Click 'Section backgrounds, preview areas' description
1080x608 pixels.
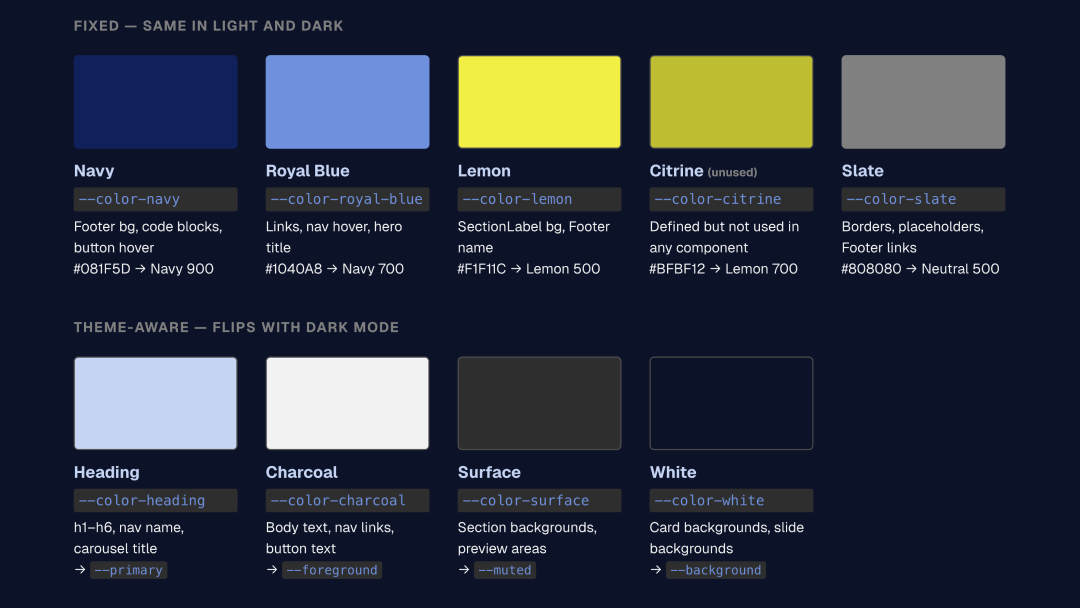coord(528,538)
